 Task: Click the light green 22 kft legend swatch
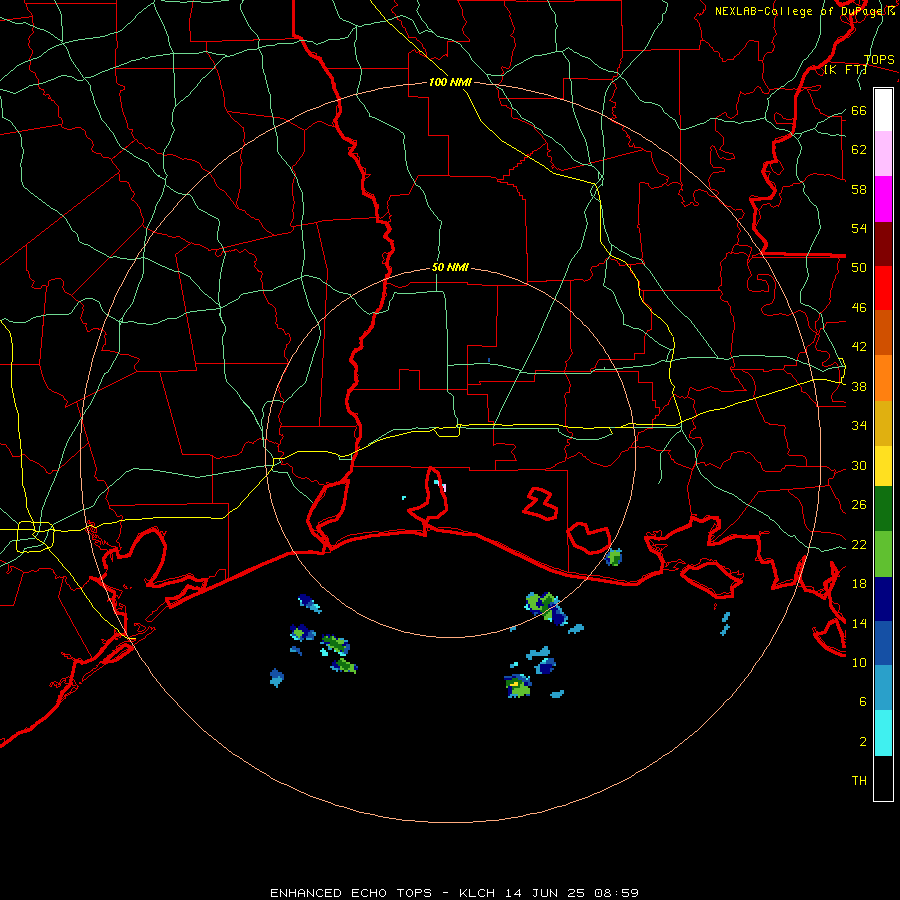click(x=883, y=554)
